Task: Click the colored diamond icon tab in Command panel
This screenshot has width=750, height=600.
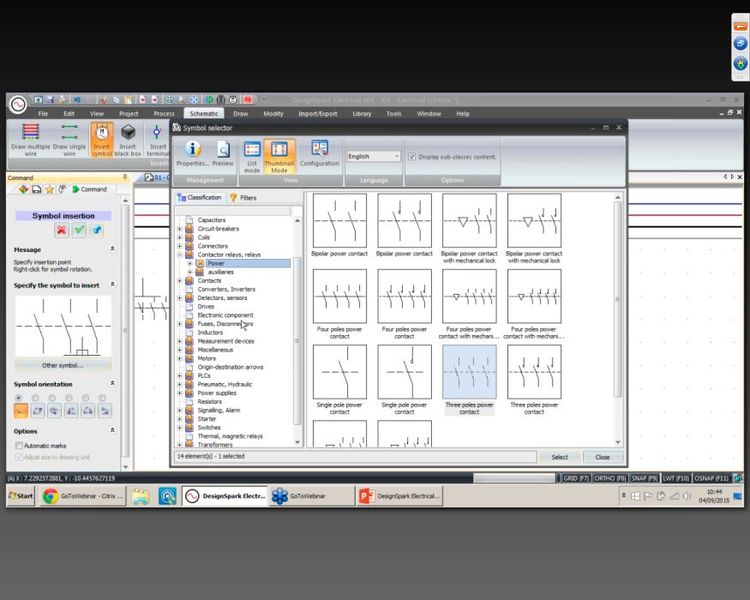Action: (x=23, y=189)
